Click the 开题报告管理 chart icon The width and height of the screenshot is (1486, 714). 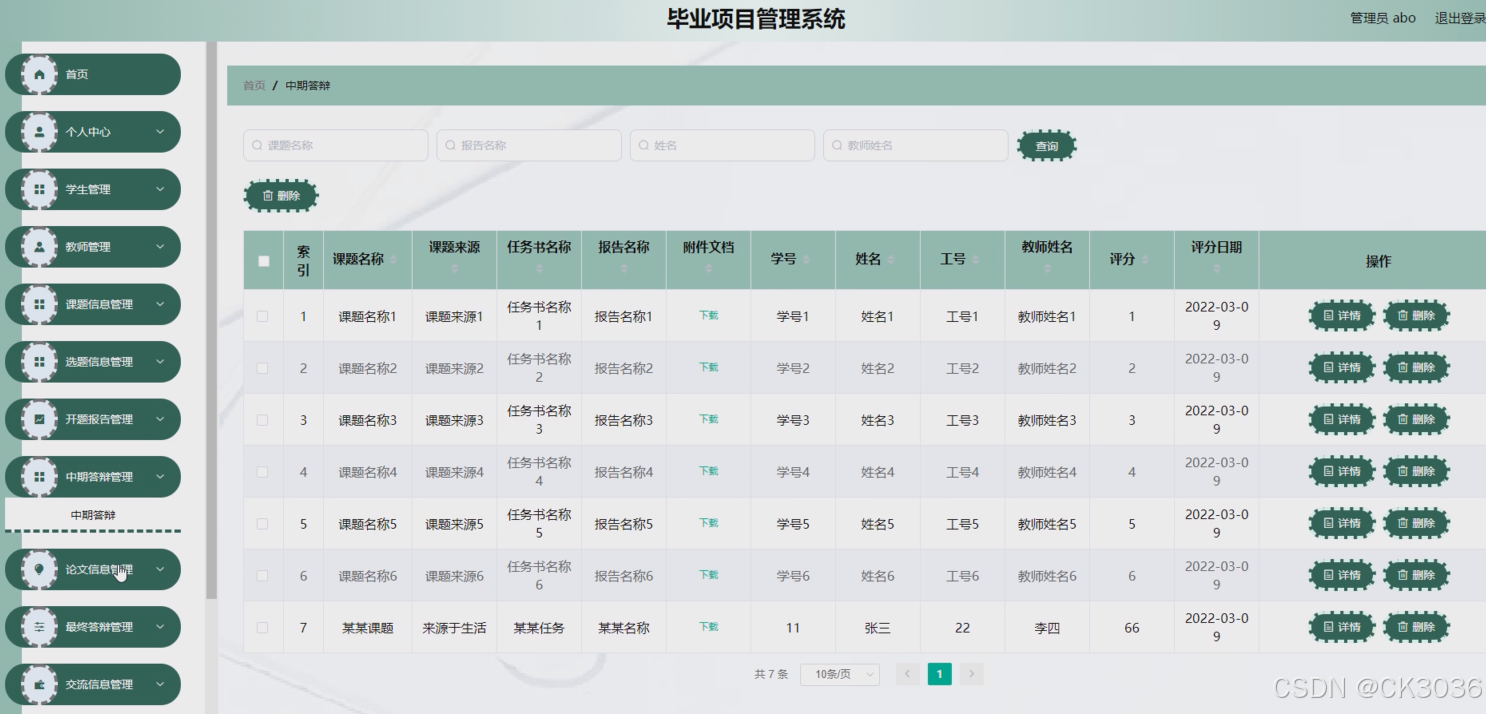click(39, 419)
